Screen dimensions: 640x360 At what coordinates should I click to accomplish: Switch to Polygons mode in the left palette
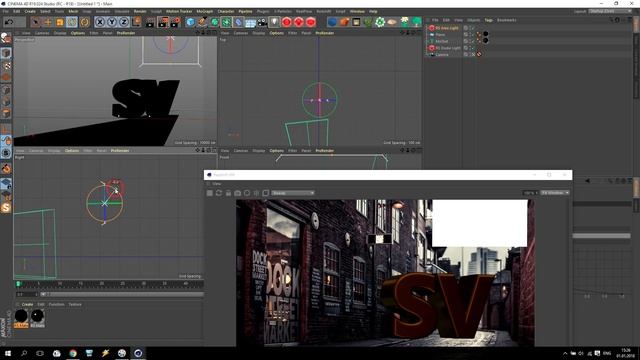(6, 114)
